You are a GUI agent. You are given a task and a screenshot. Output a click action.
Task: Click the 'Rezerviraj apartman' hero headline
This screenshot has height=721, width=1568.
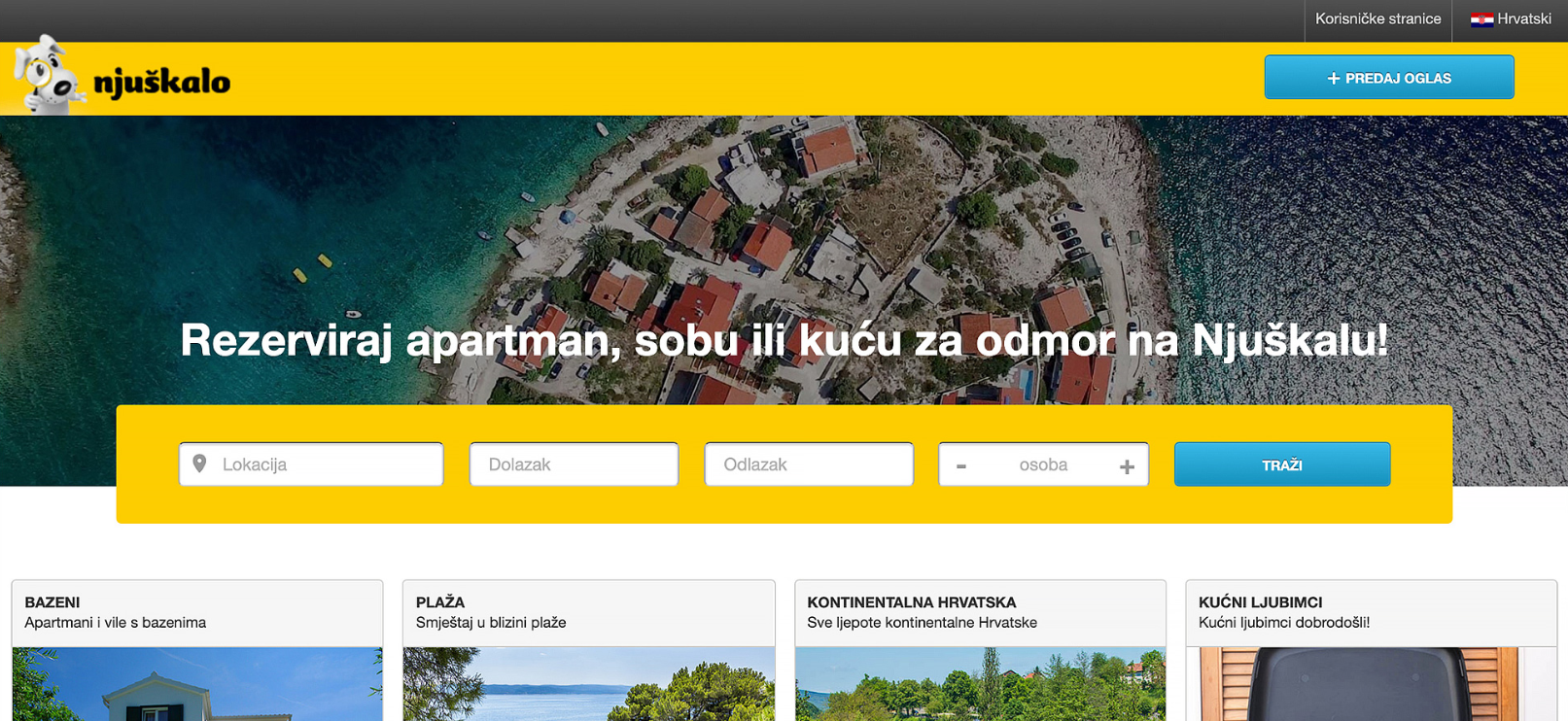[784, 341]
